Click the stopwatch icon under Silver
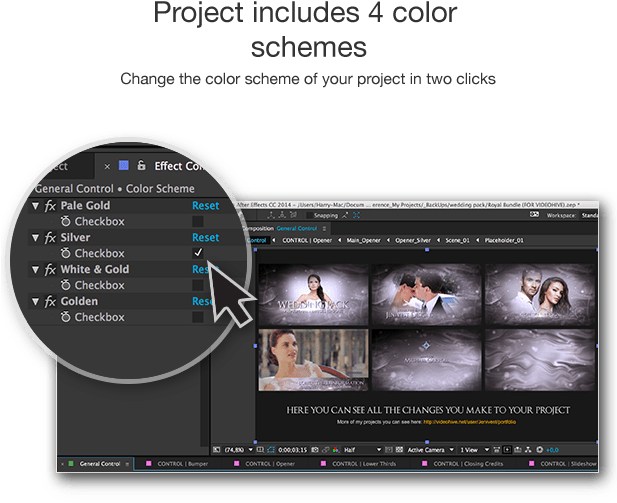The height and width of the screenshot is (503, 617). (65, 253)
